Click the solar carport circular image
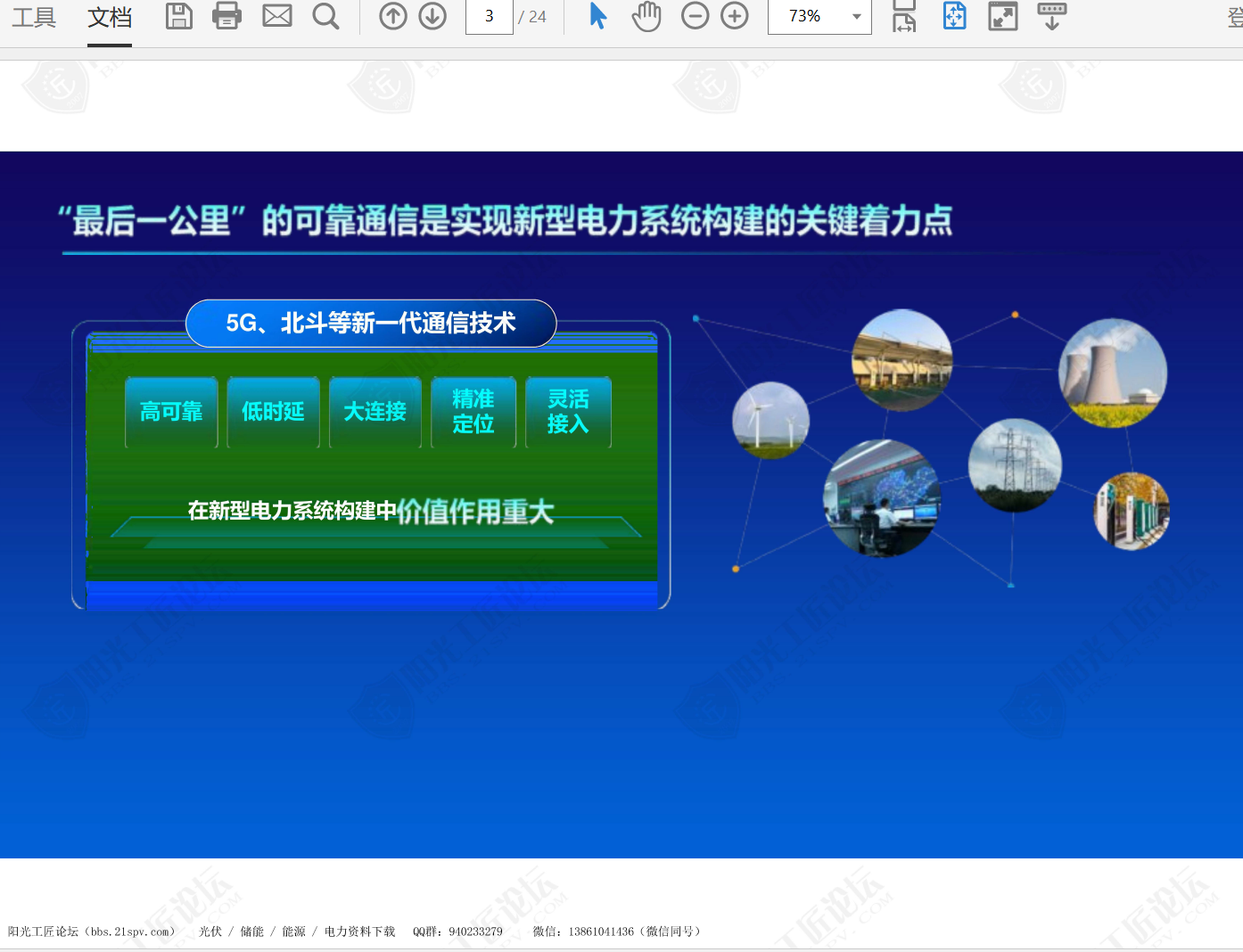Viewport: 1243px width, 952px height. point(902,360)
